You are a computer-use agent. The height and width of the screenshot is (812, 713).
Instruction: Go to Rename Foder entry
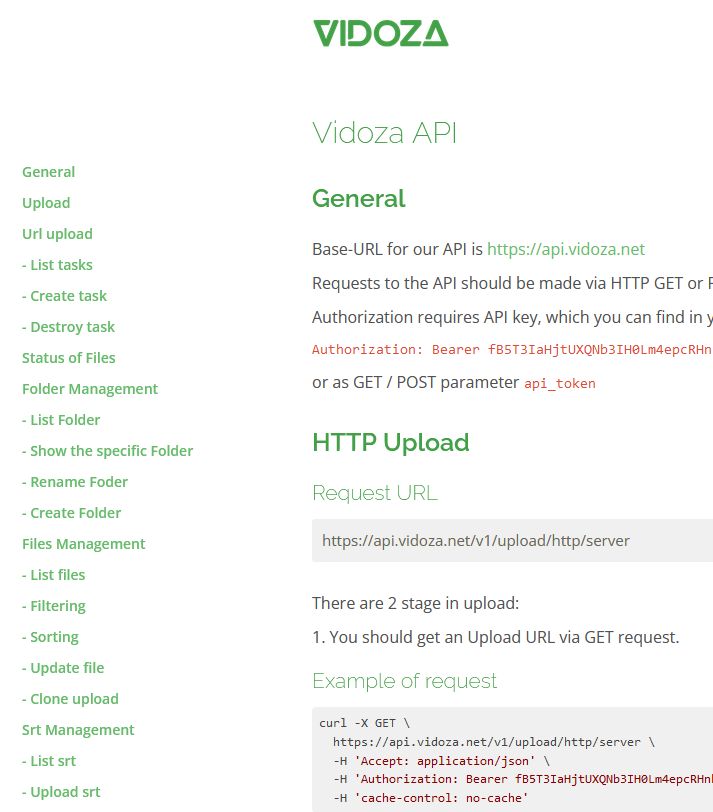75,482
